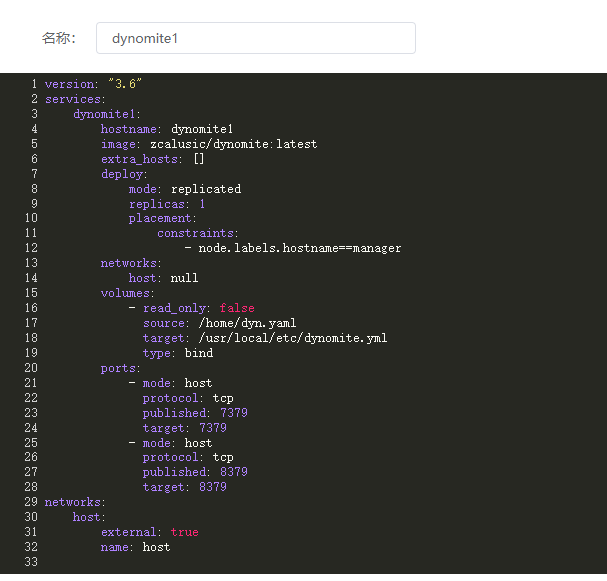Click line number 33 in the gutter
This screenshot has height=581, width=607.
coord(30,562)
